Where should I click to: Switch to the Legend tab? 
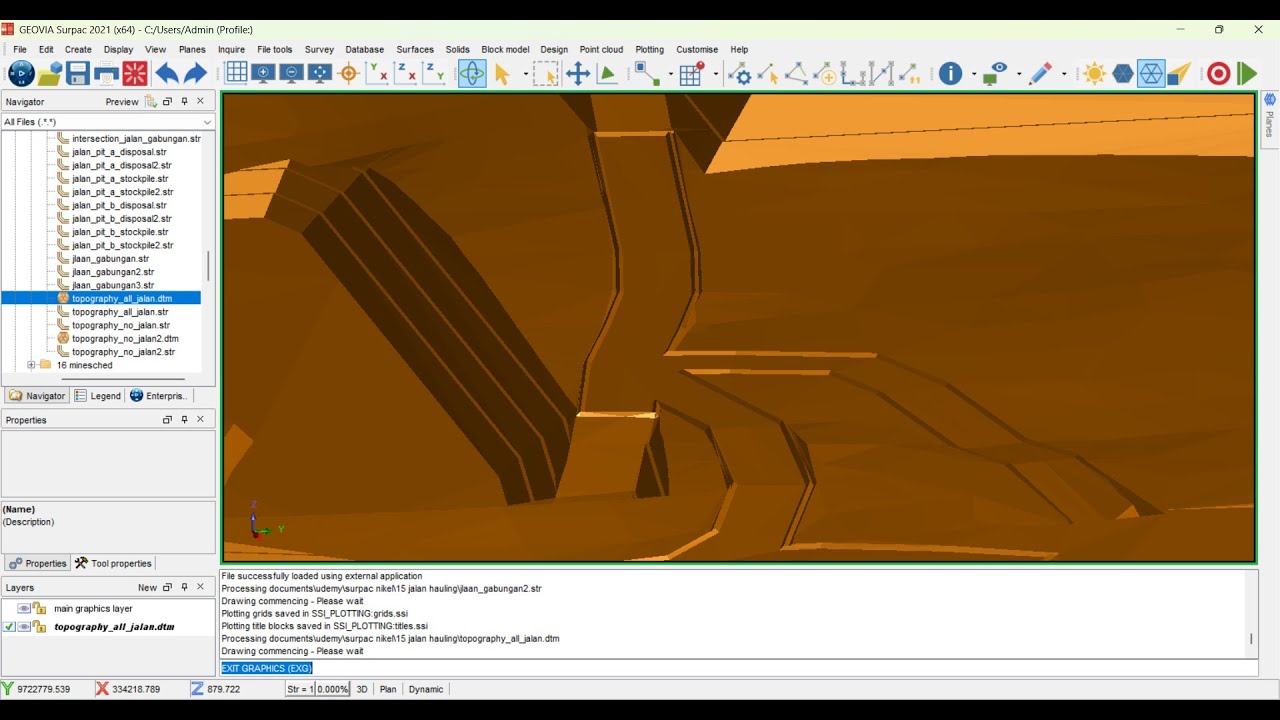97,396
